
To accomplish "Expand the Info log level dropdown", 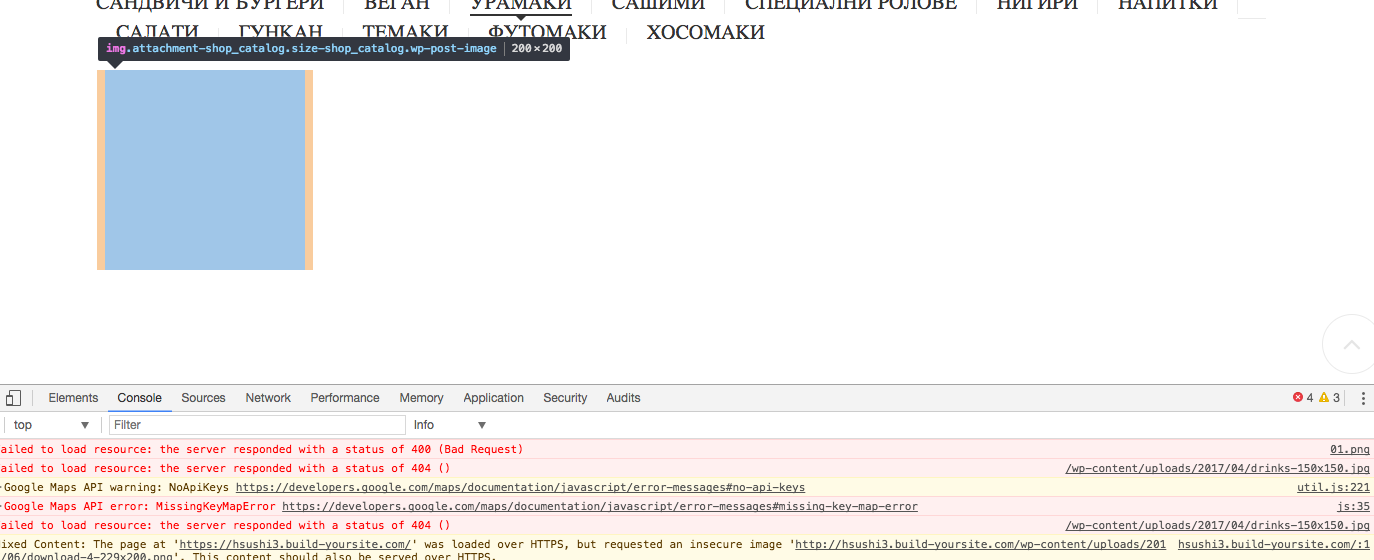I will [x=450, y=425].
